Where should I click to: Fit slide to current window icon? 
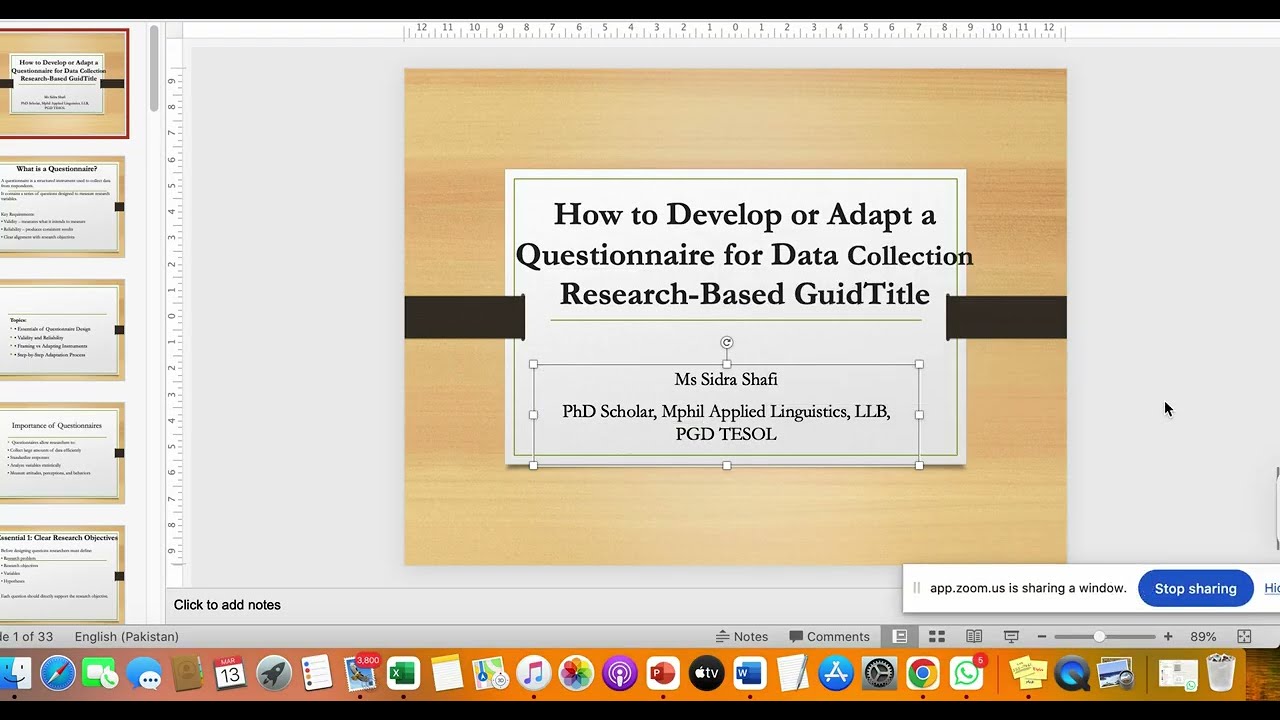(1244, 636)
